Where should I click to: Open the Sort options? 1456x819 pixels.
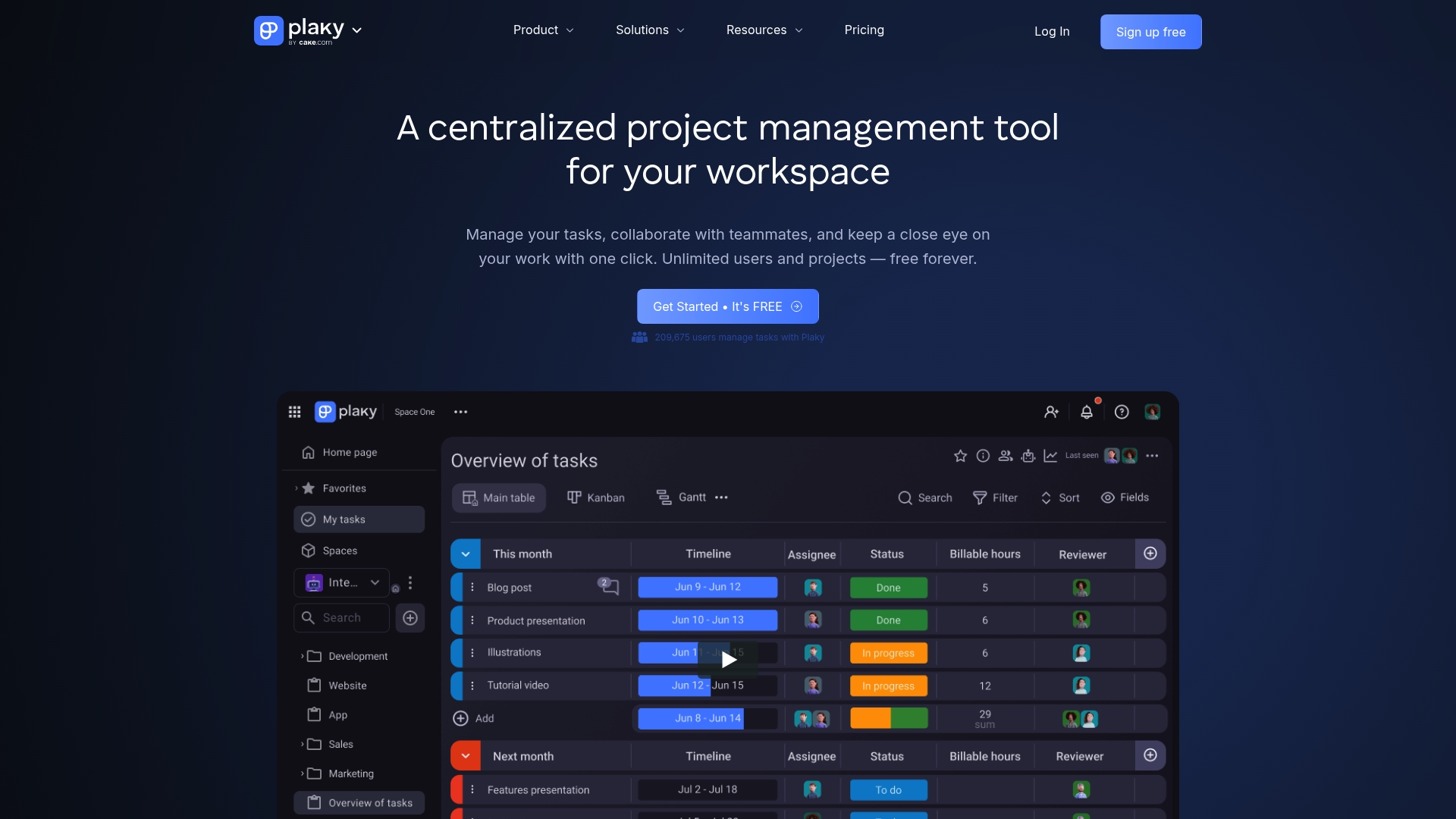tap(1060, 497)
